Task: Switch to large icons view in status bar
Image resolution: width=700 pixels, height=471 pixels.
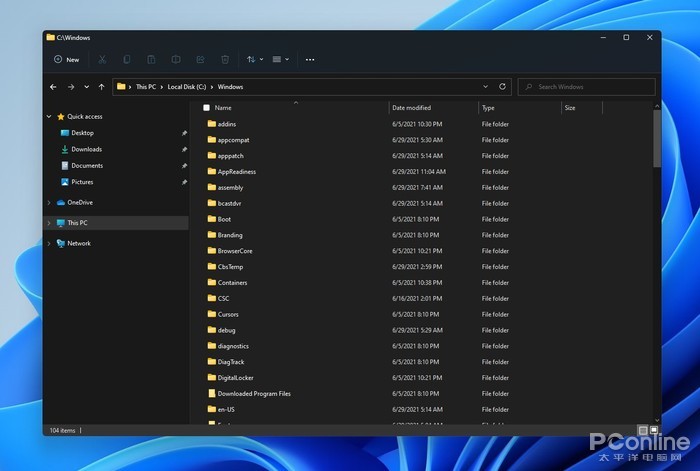Action: 654,430
